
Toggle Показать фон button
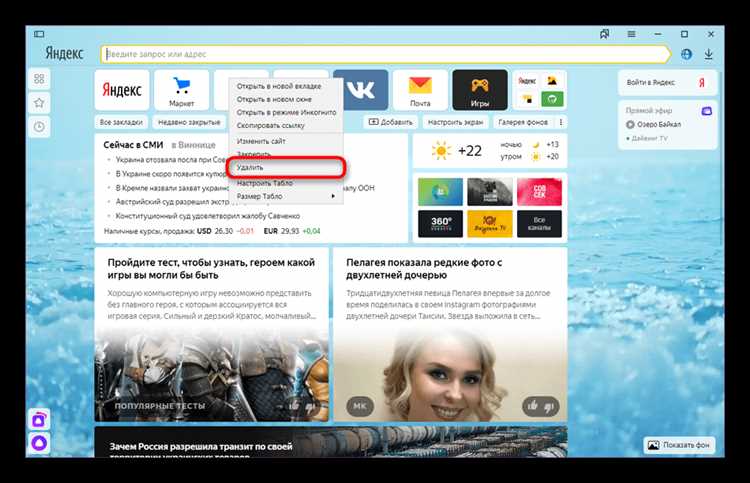click(679, 444)
